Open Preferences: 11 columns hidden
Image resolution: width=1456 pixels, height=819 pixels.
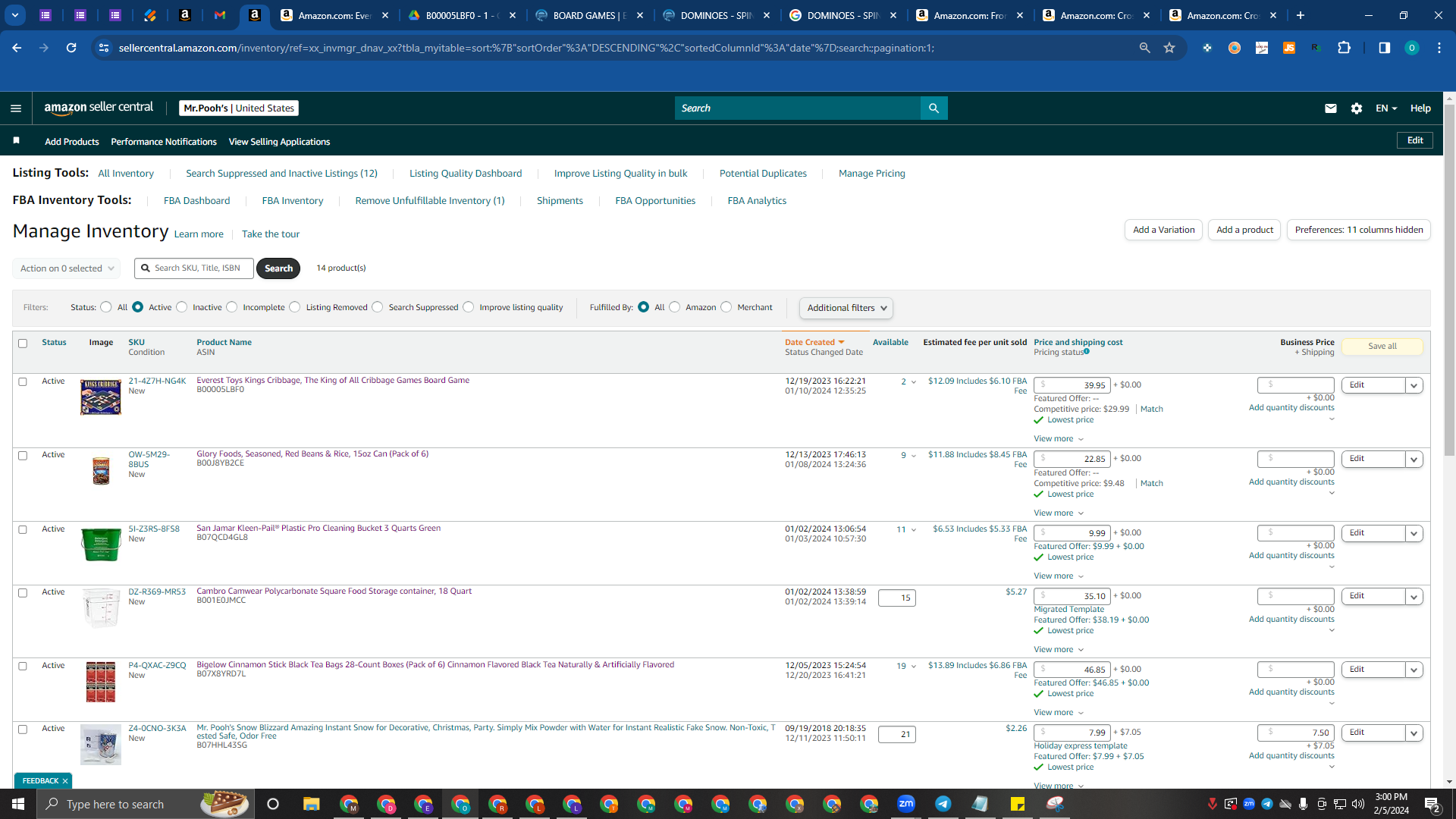point(1359,230)
